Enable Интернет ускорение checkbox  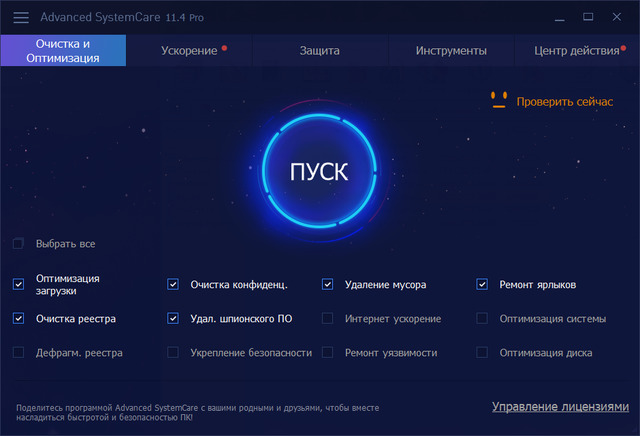pos(327,318)
